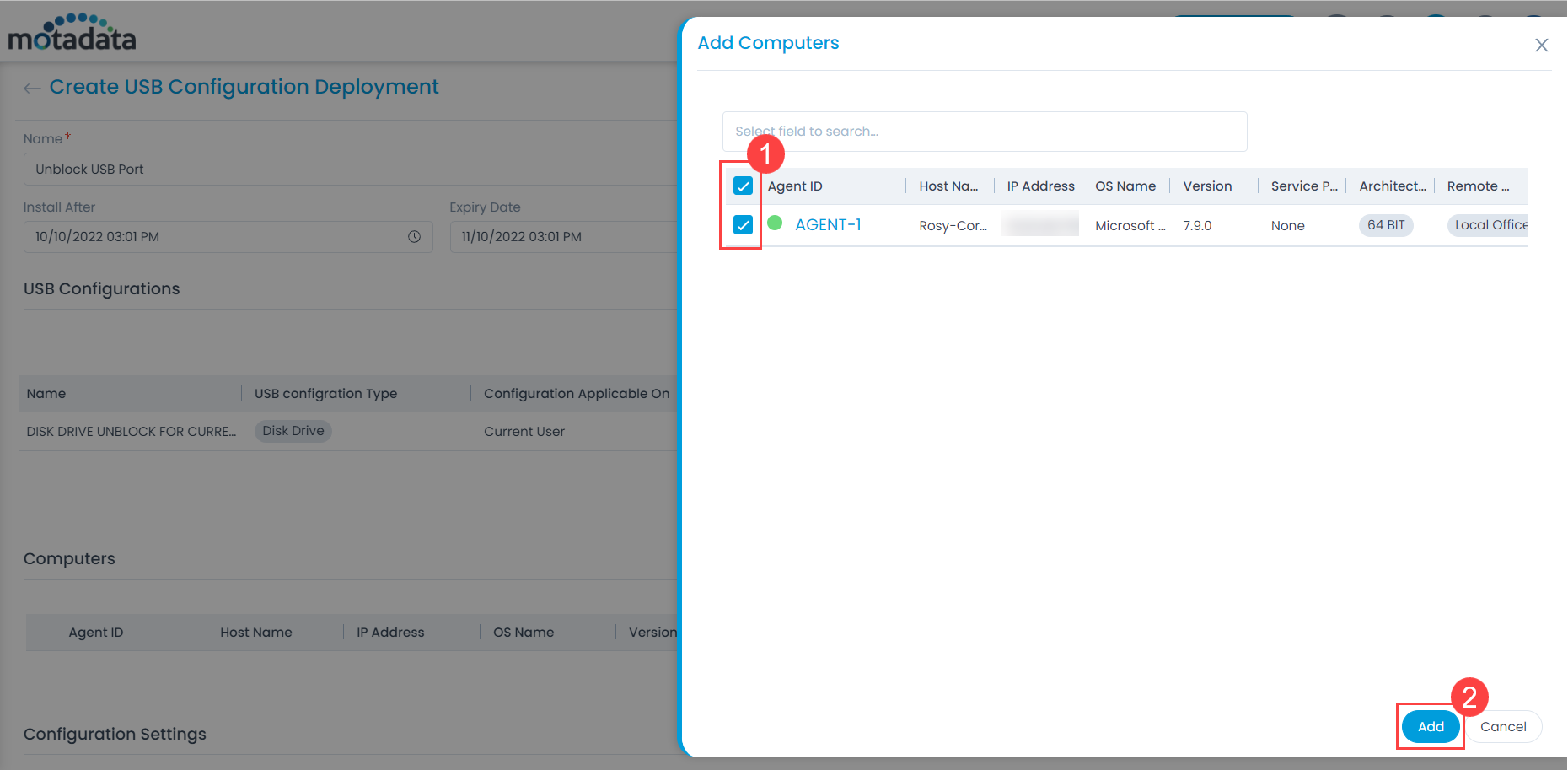
Task: Click the back arrow beside Create USB Configuration
Action: click(32, 89)
